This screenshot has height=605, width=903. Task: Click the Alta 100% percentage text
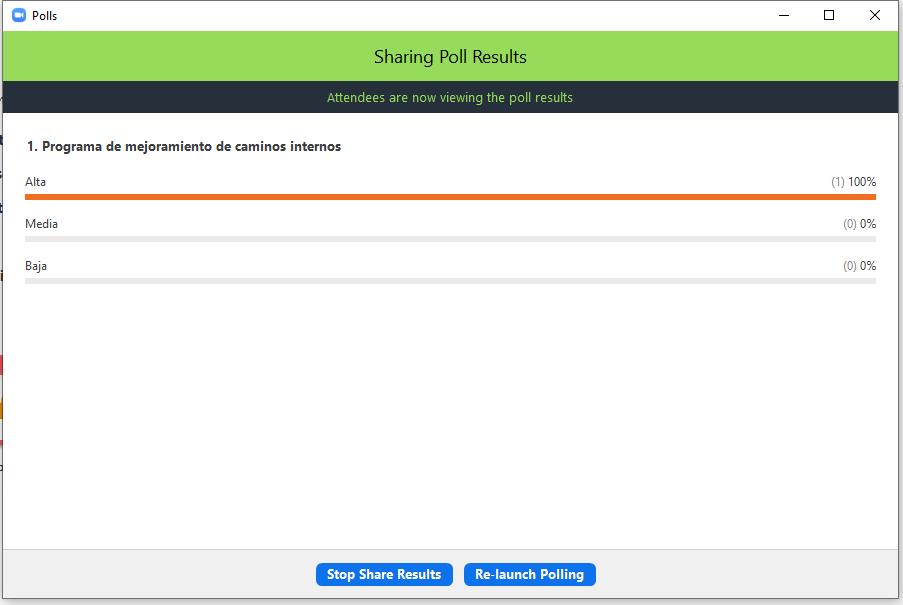862,182
